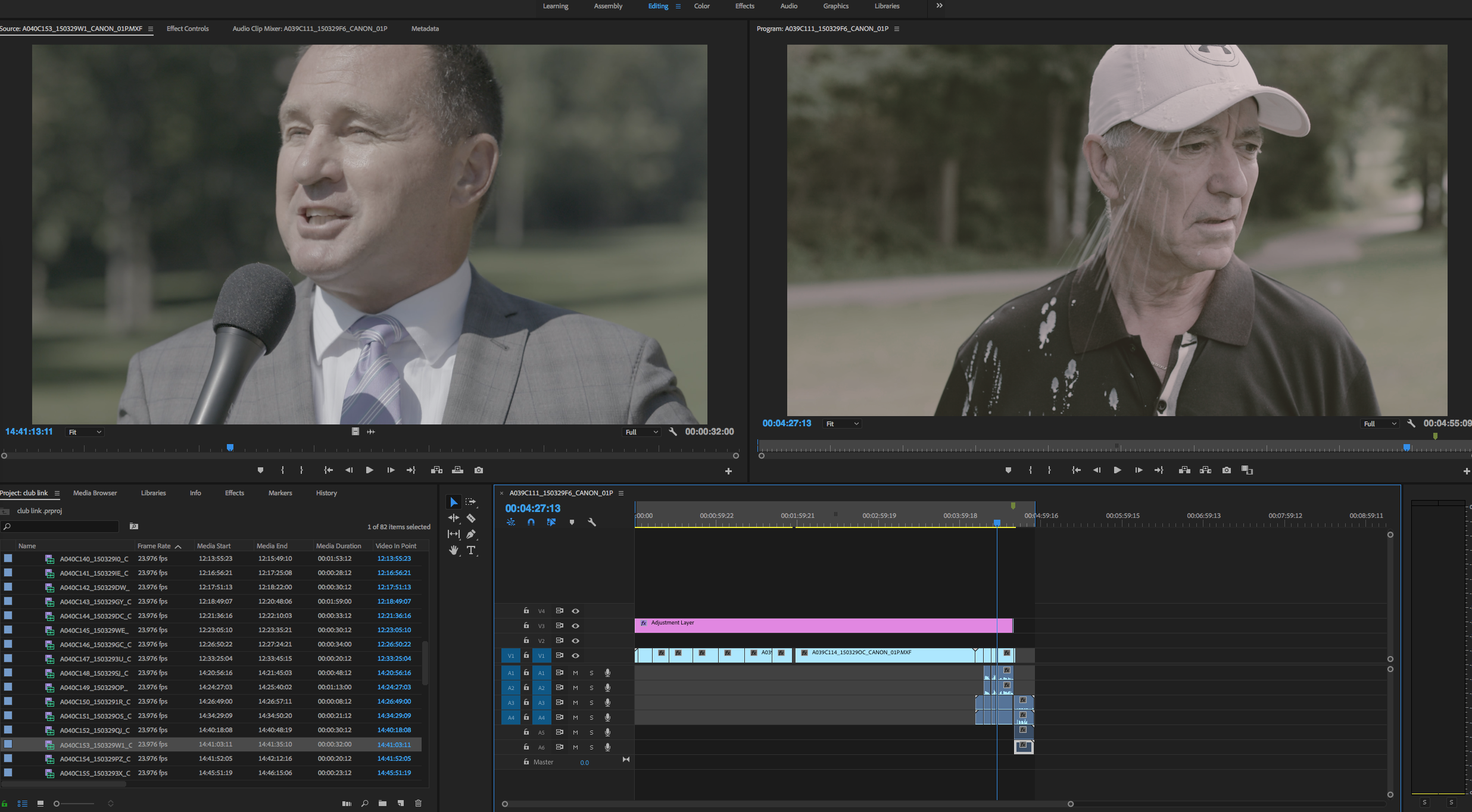Image resolution: width=1472 pixels, height=812 pixels.
Task: Expand the workspaces overflow chevron
Action: coord(939,6)
